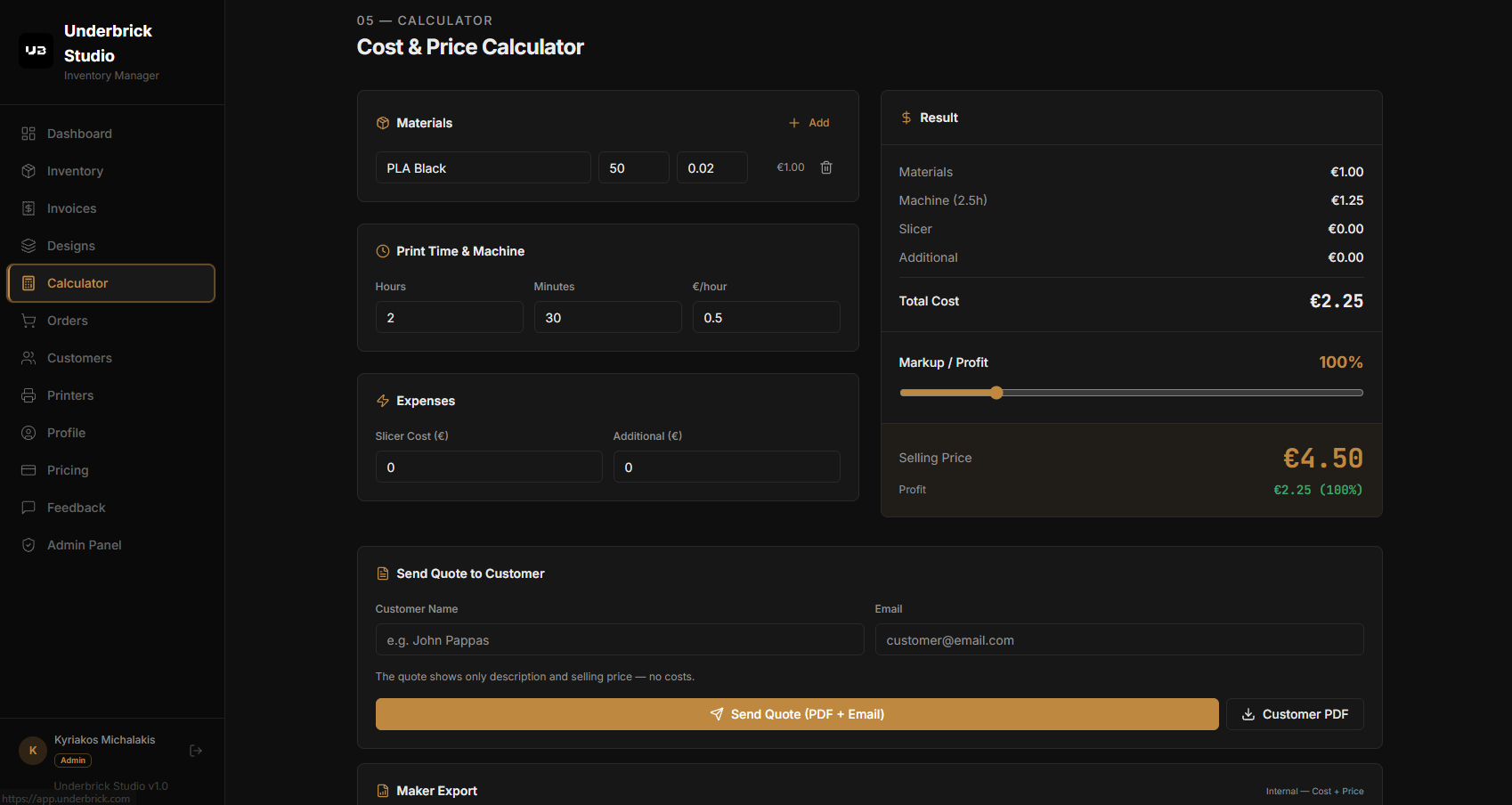The height and width of the screenshot is (805, 1512).
Task: Click the Internal — Cost + Price label
Action: (1315, 791)
